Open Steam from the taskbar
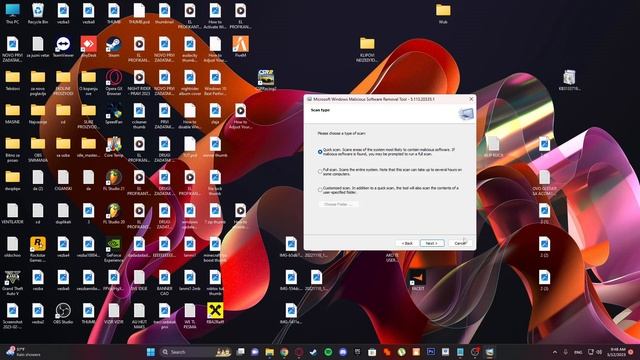The image size is (640, 360). pos(313,352)
